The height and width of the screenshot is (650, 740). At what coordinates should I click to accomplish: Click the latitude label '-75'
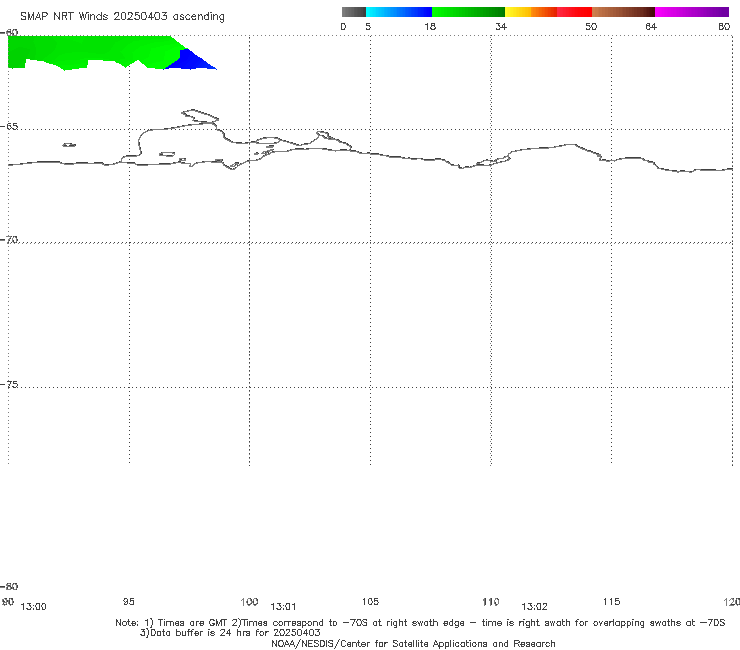point(9,384)
